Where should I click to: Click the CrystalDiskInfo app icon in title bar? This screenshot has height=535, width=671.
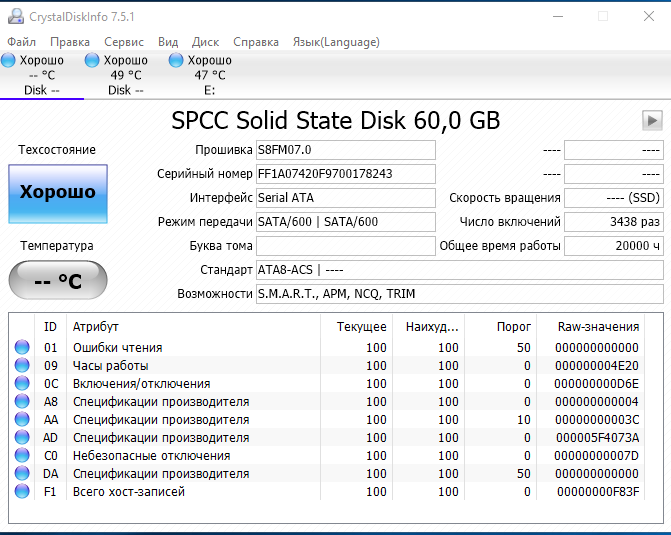[x=14, y=15]
